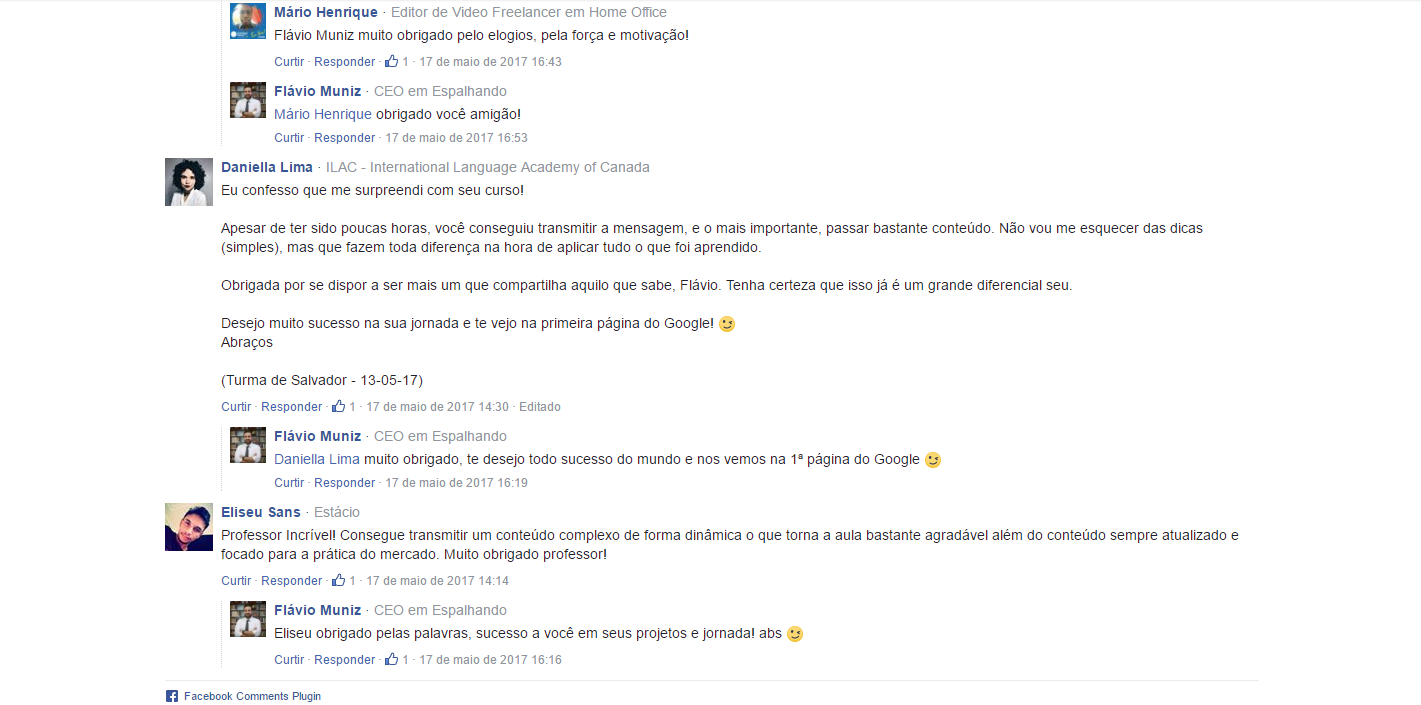Open timestamp 17 de maio de 2017 14:30
Image resolution: width=1421 pixels, height=705 pixels.
(437, 407)
